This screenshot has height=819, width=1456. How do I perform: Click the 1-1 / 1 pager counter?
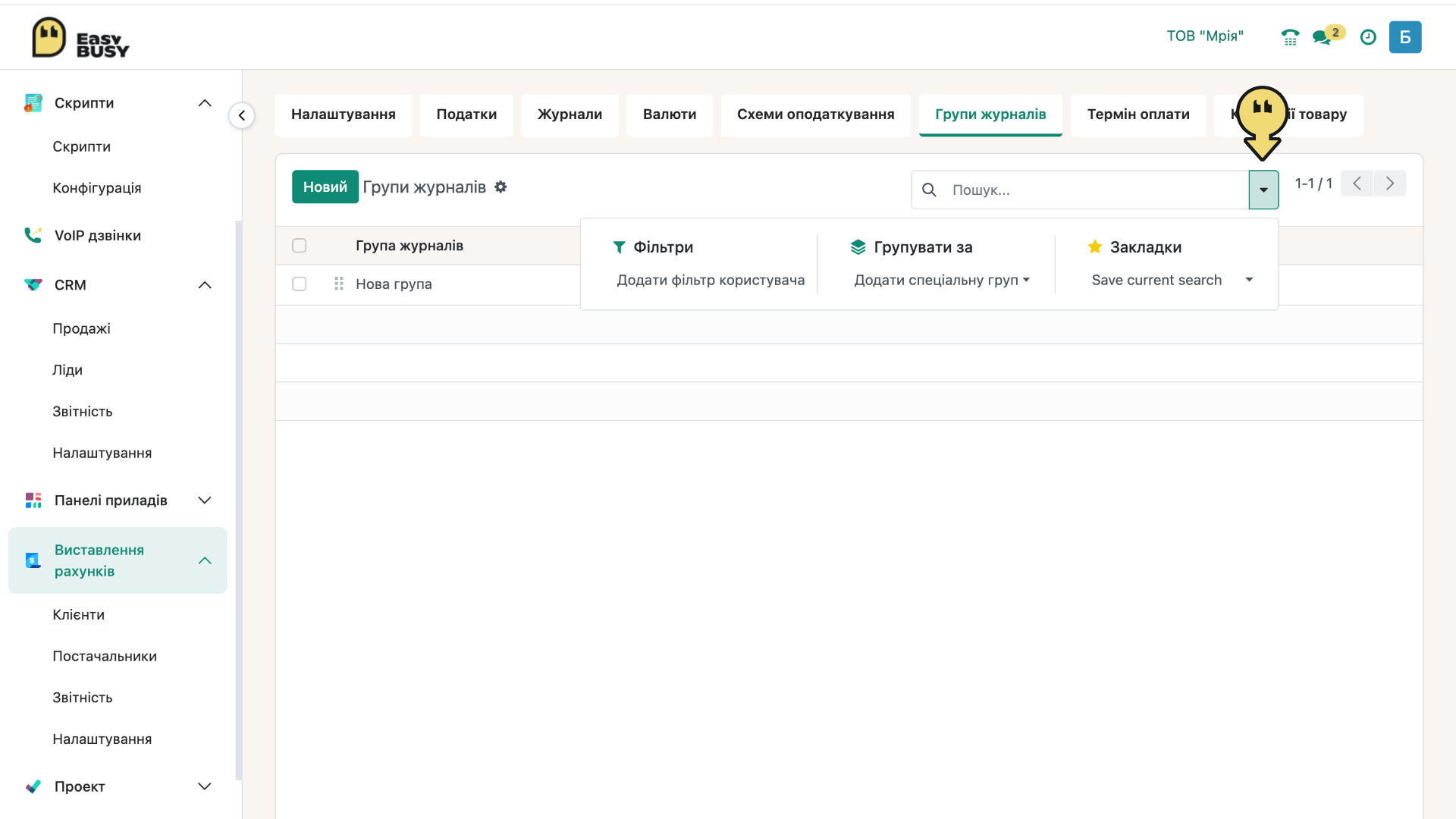point(1313,184)
